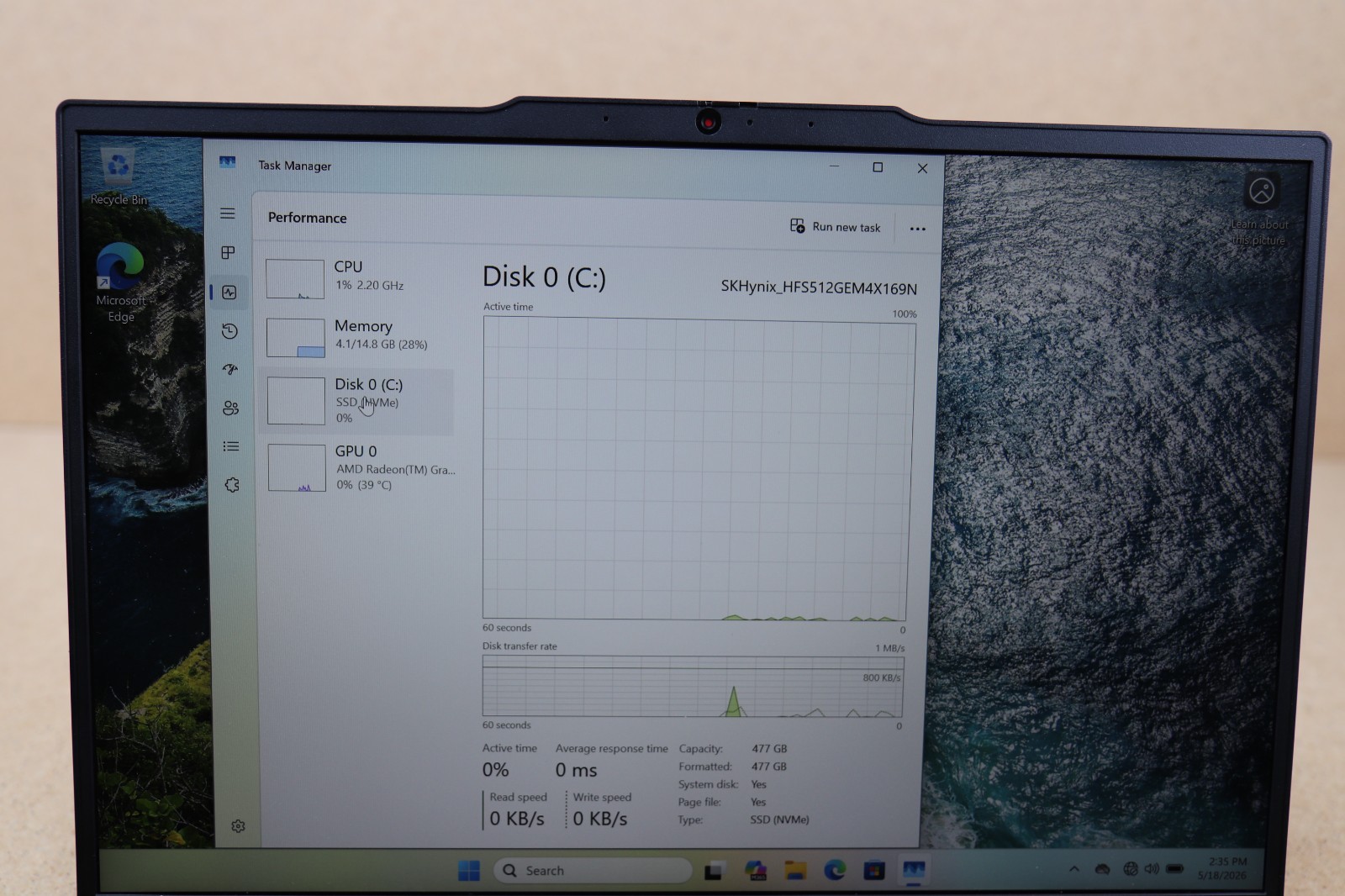Open the Recycle Bin desktop icon

point(119,177)
